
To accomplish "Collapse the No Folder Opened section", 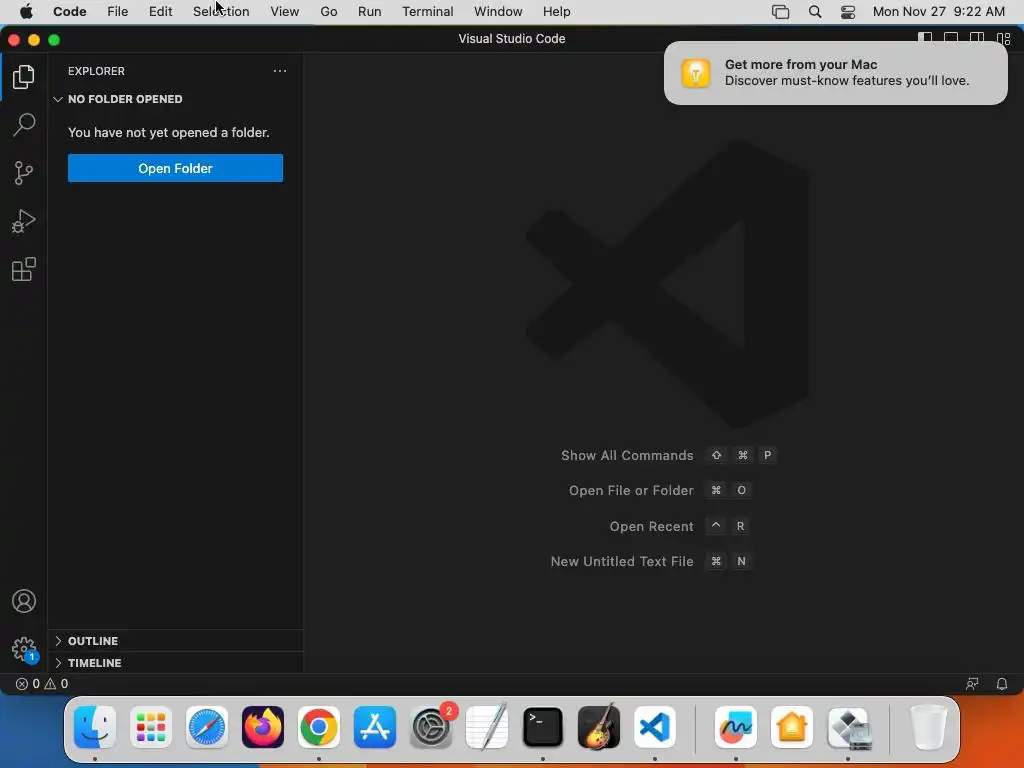I will click(x=175, y=99).
